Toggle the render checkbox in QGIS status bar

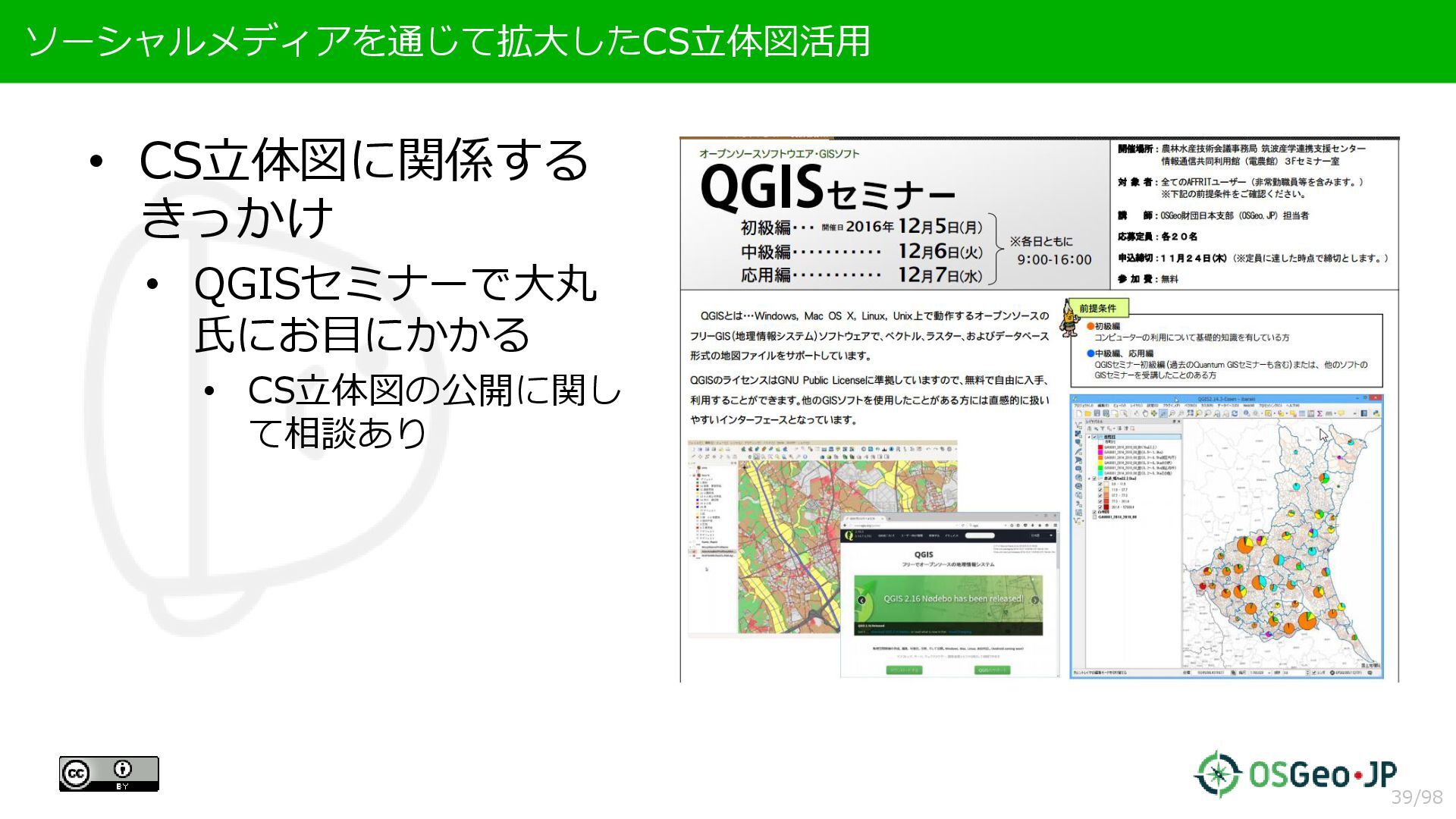1313,673
